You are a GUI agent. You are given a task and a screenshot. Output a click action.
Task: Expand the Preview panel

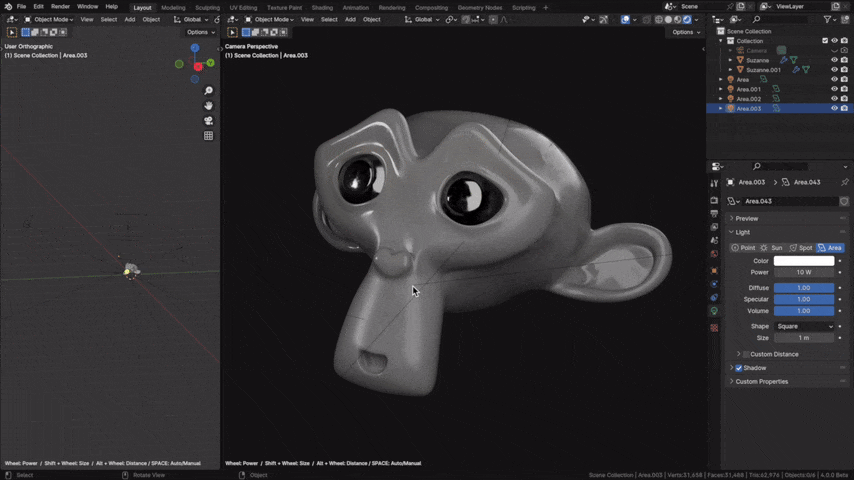pos(746,218)
